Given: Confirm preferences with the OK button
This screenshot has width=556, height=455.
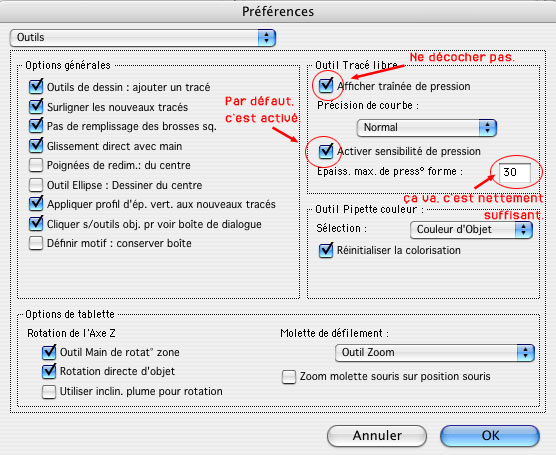Looking at the screenshot, I should point(490,436).
